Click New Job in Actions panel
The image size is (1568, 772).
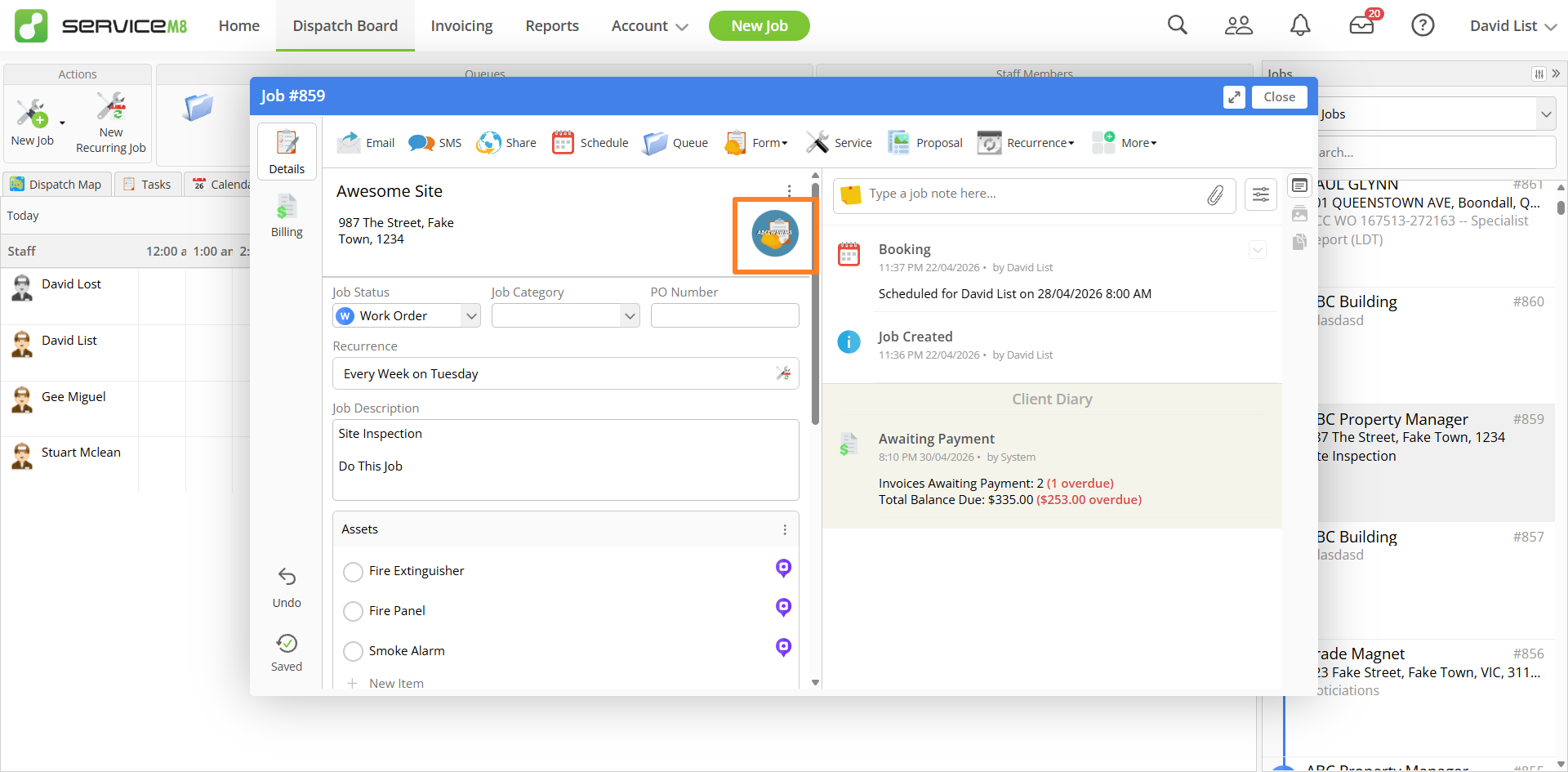click(33, 123)
